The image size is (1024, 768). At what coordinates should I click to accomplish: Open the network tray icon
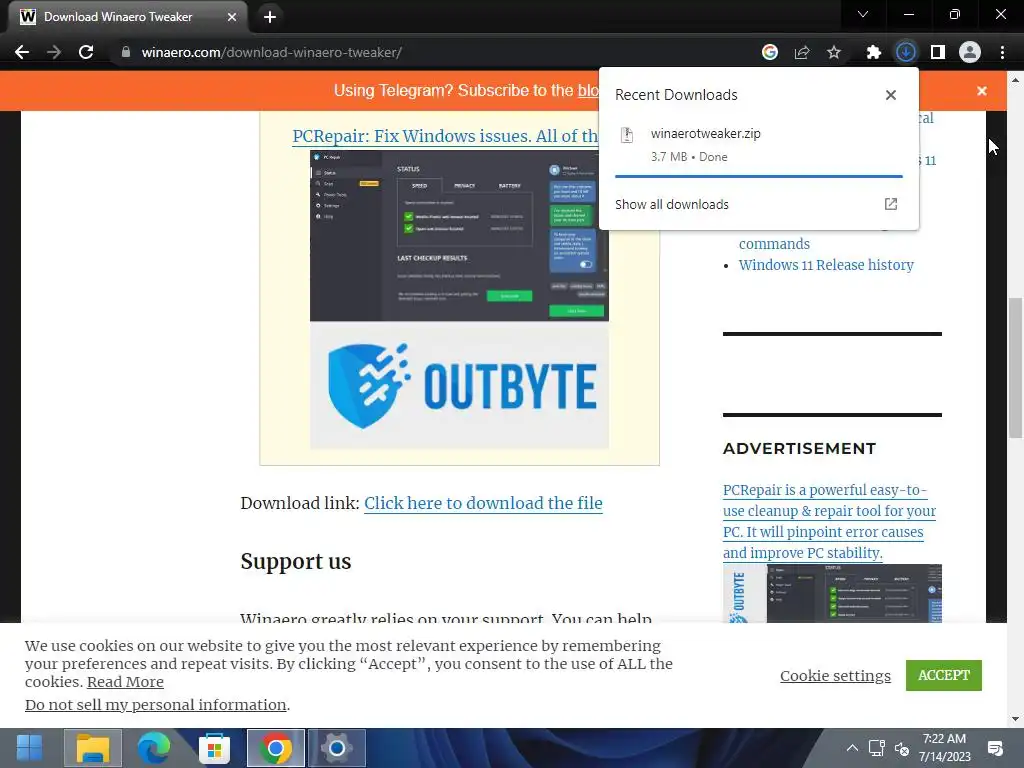click(877, 748)
